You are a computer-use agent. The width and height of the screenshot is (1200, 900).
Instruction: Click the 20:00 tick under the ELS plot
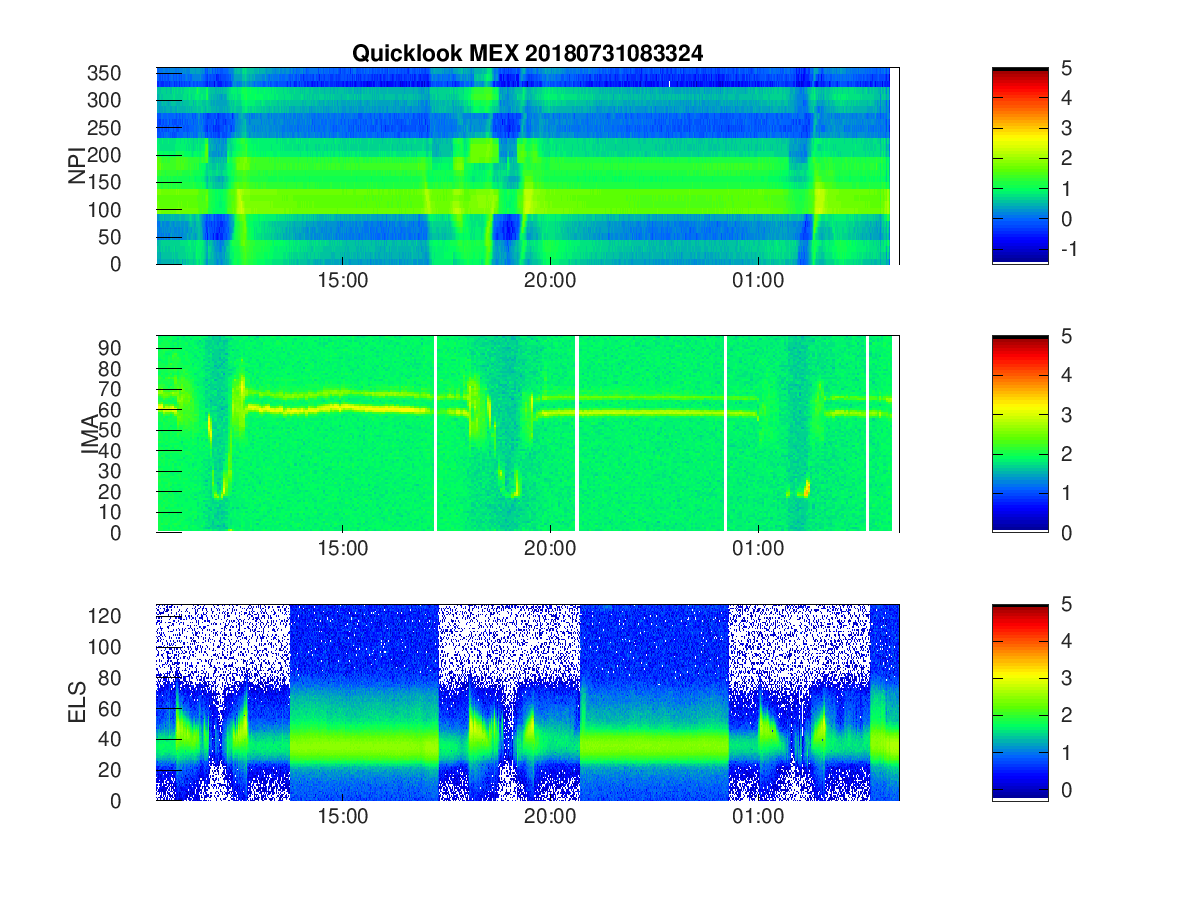point(550,816)
